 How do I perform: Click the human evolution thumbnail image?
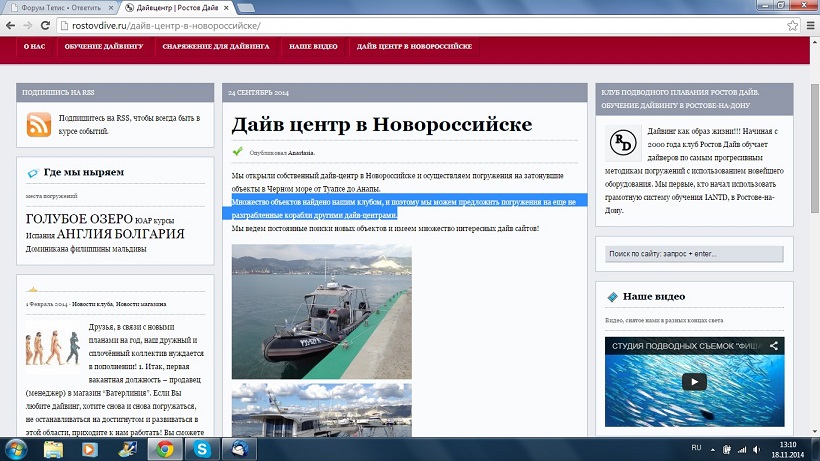pyautogui.click(x=52, y=348)
